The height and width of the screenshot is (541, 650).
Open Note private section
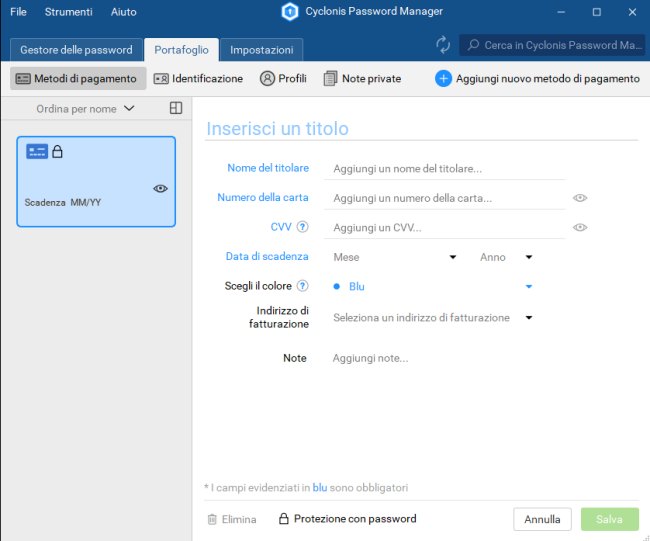[x=362, y=78]
